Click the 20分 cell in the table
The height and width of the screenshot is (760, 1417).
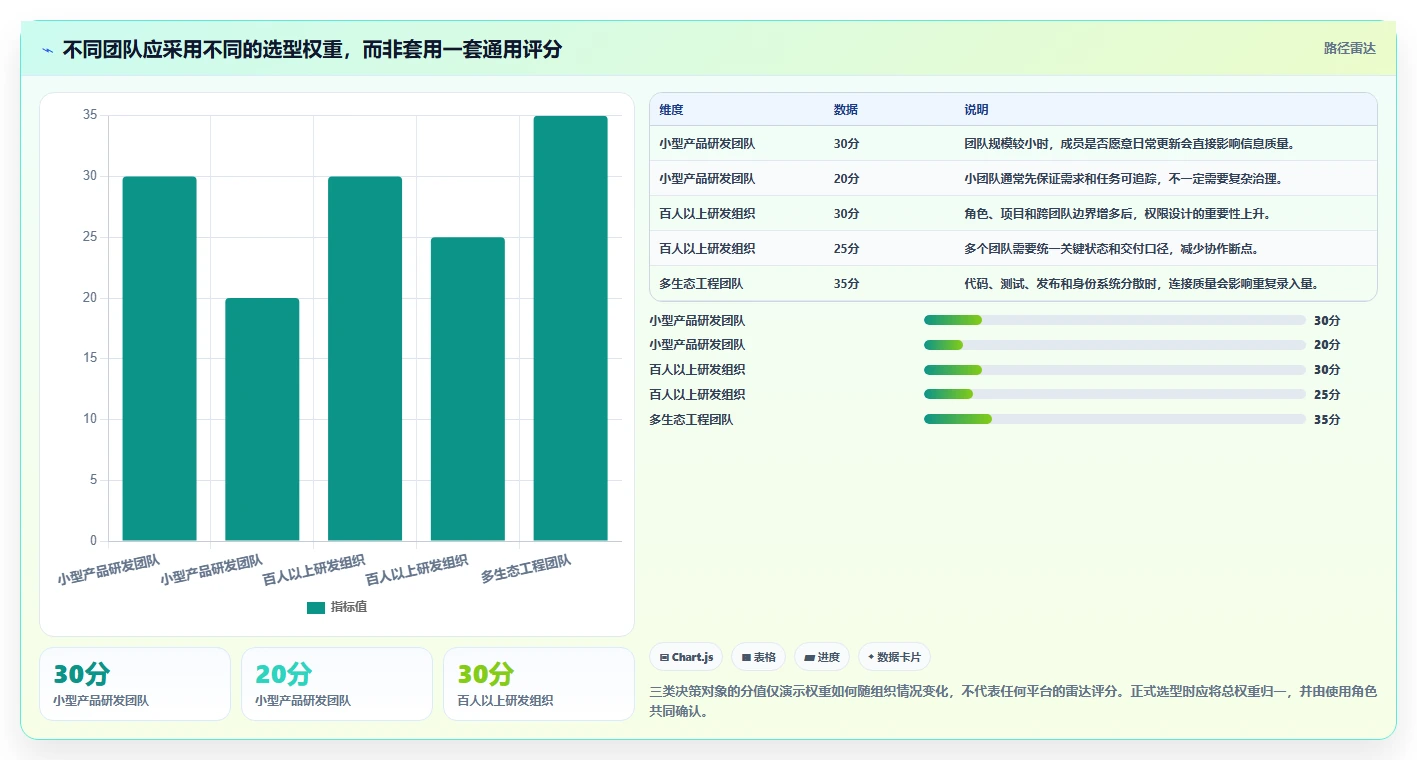point(846,179)
